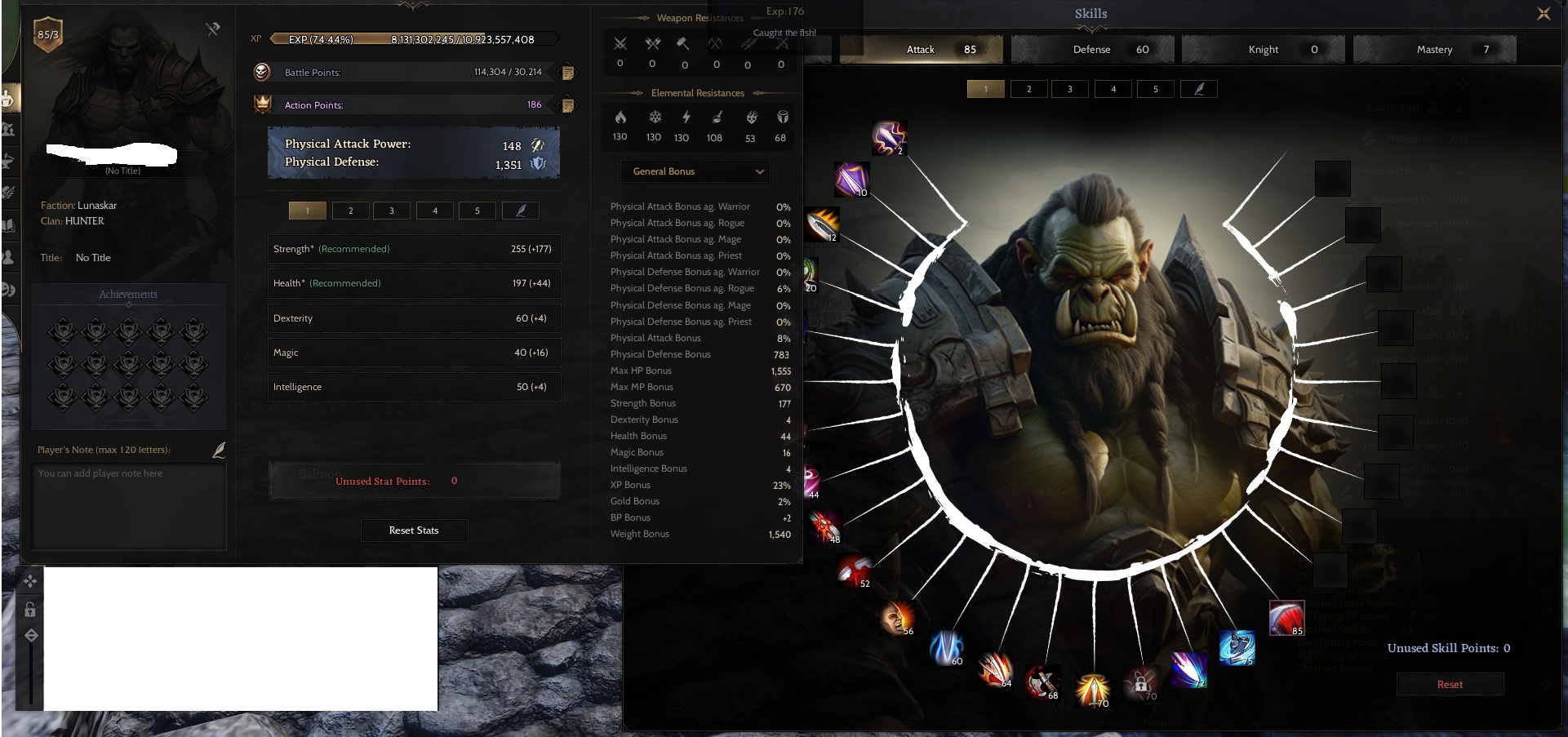Open the Action Points log scroll icon
Screen dimensions: 1568x737
pyautogui.click(x=568, y=105)
